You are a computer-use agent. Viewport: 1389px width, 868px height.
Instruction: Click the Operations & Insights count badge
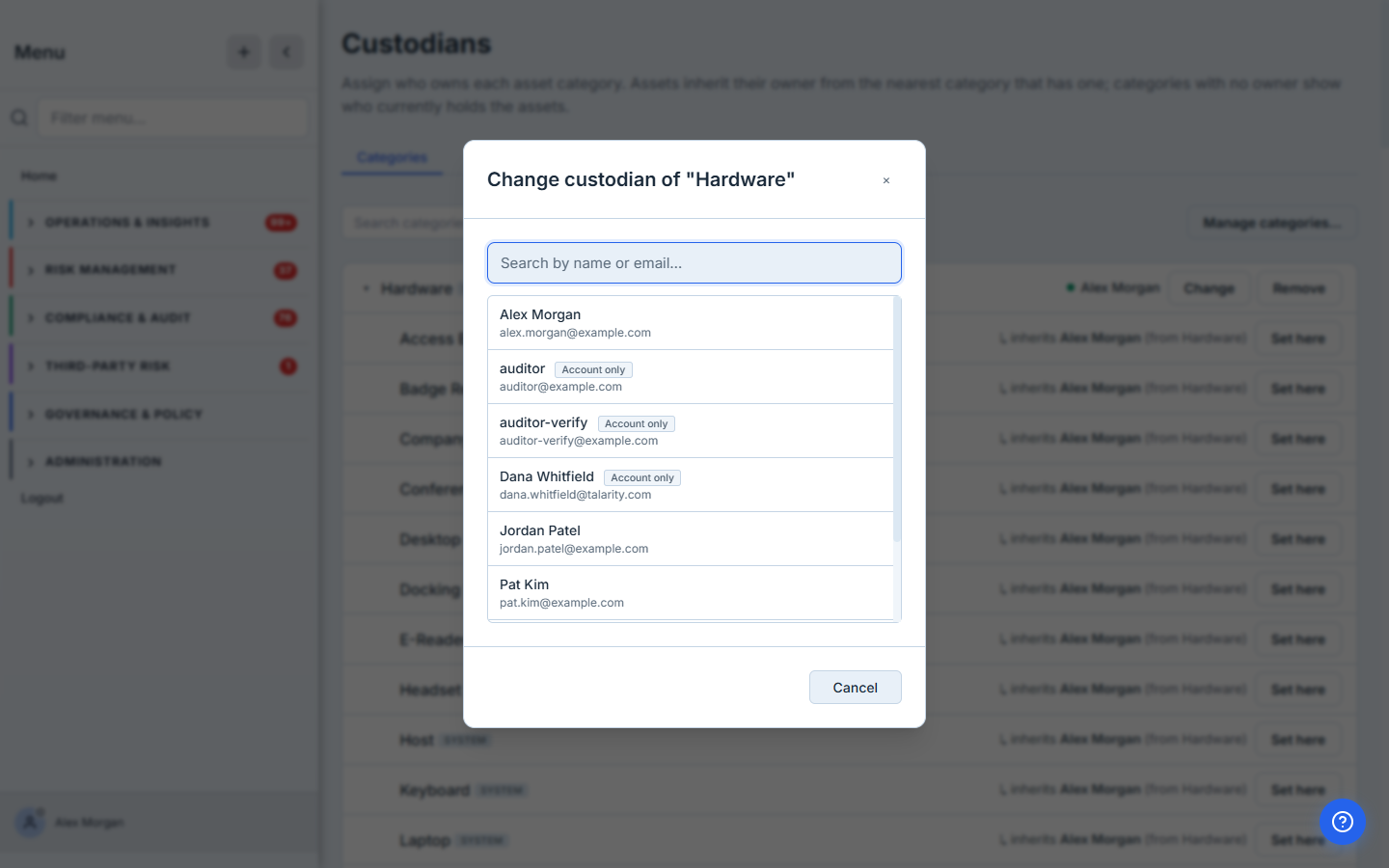pyautogui.click(x=281, y=223)
